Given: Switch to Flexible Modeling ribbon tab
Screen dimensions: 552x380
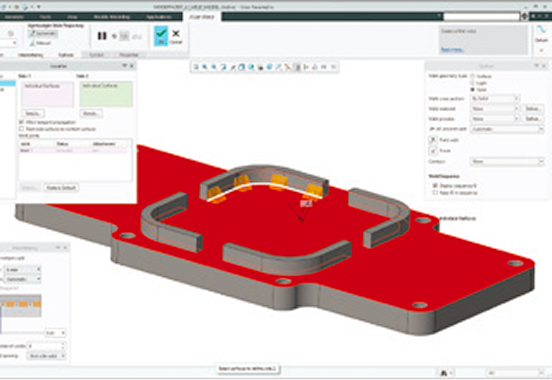Looking at the screenshot, I should (x=112, y=17).
